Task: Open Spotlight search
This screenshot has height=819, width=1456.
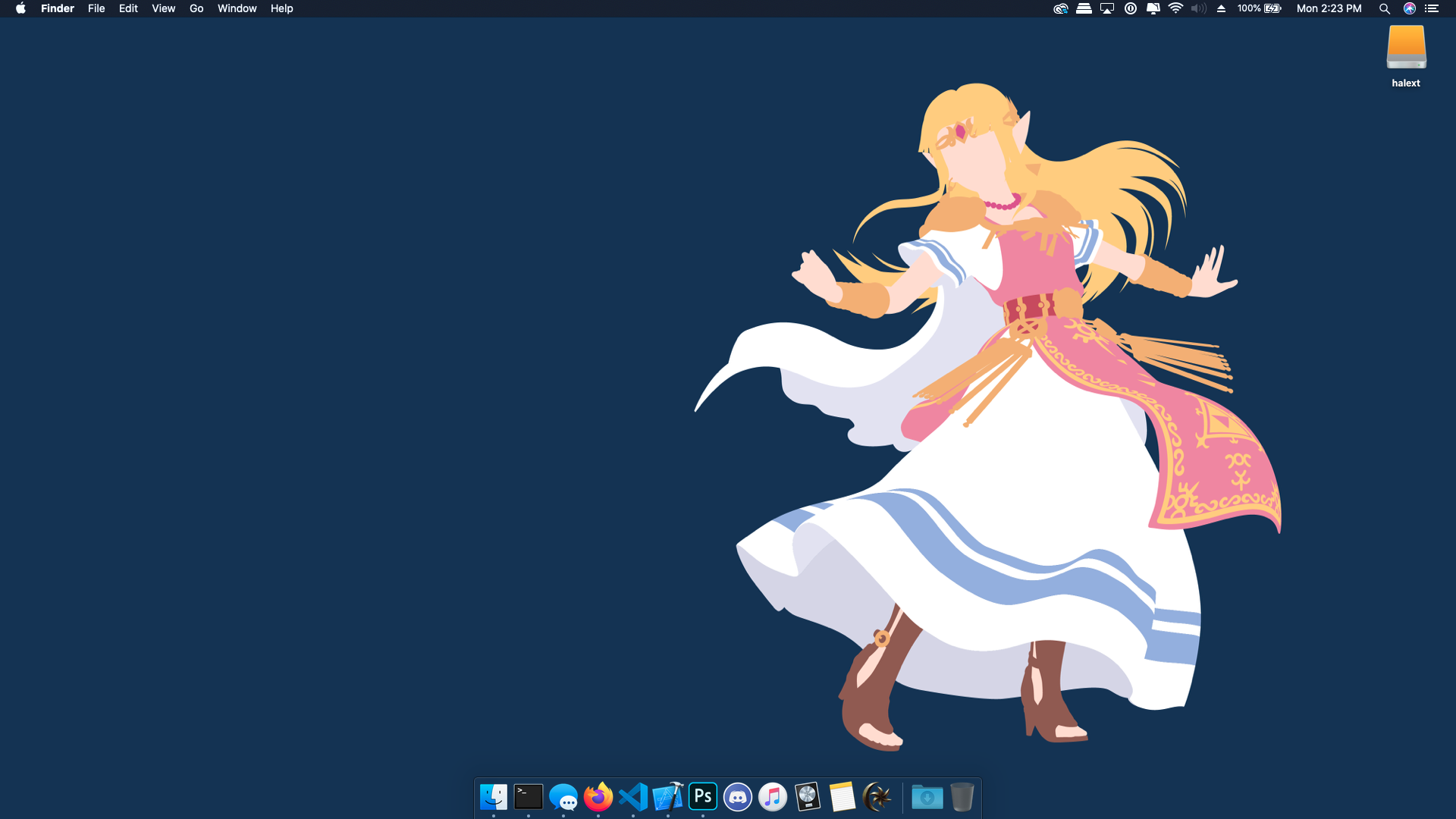Action: pos(1385,8)
